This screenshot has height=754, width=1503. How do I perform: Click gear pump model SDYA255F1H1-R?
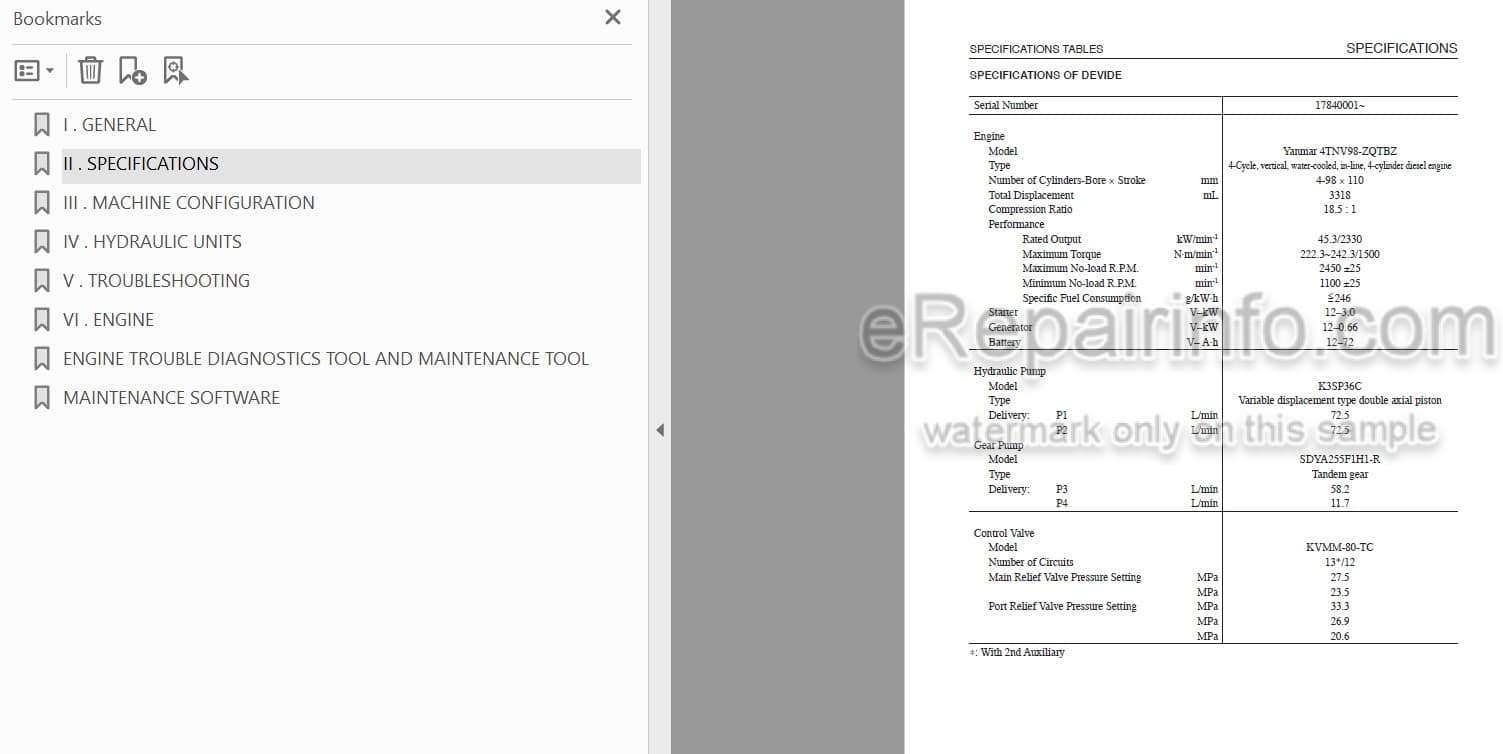point(1339,460)
